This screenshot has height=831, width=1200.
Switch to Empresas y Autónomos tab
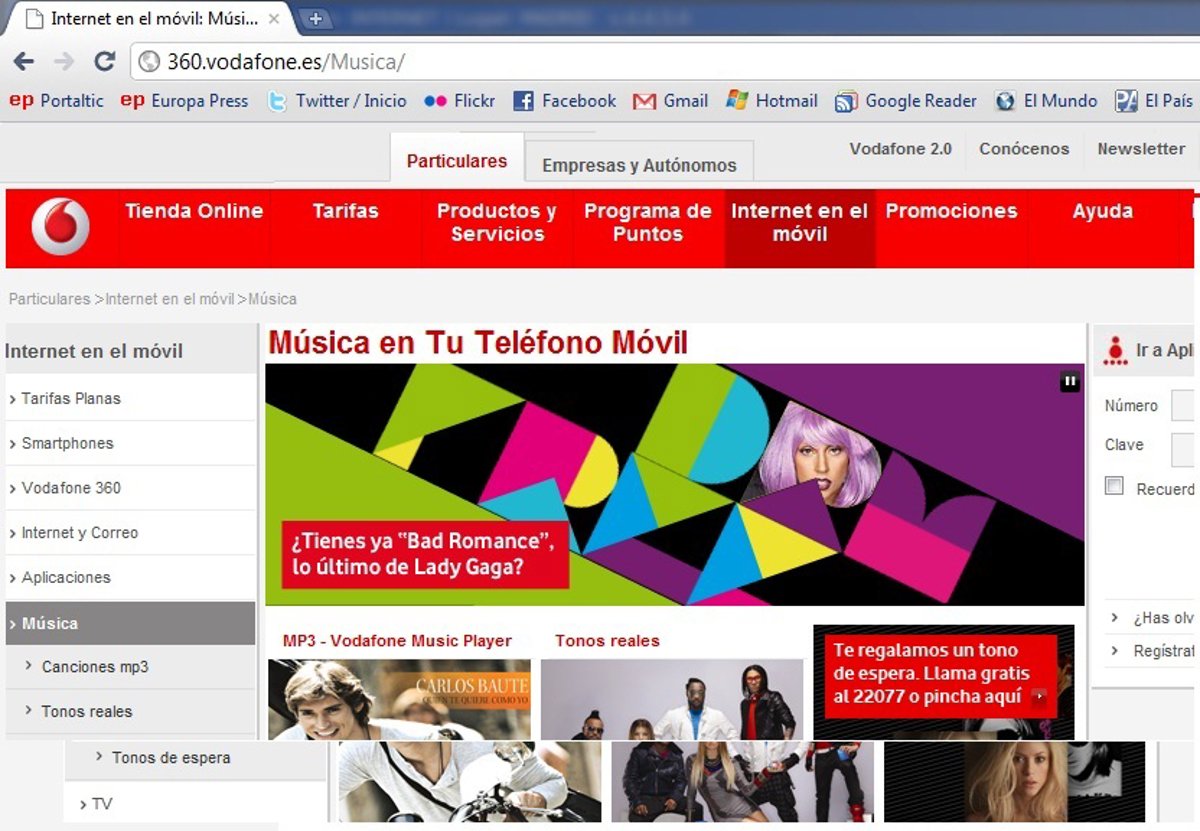point(639,165)
